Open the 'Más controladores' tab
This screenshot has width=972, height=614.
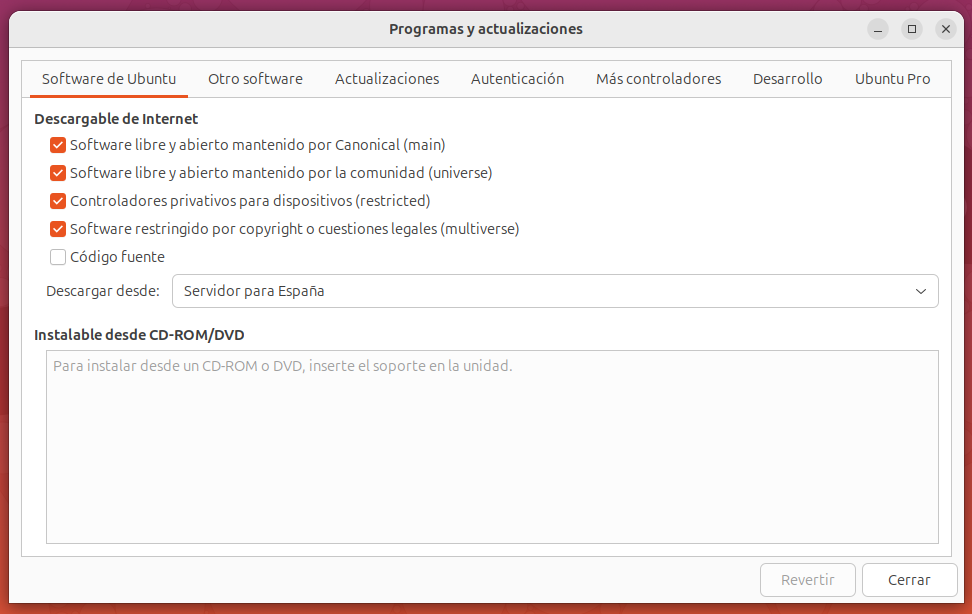click(x=658, y=78)
